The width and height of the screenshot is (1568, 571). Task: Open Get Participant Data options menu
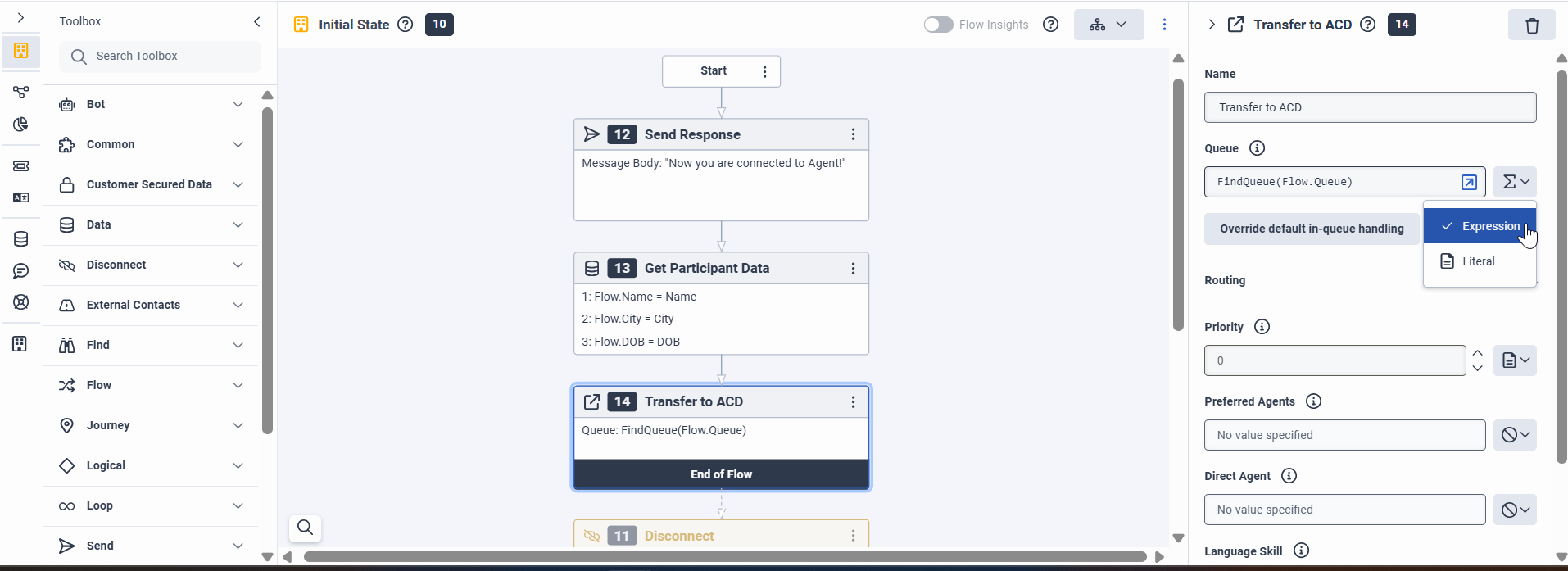[853, 268]
